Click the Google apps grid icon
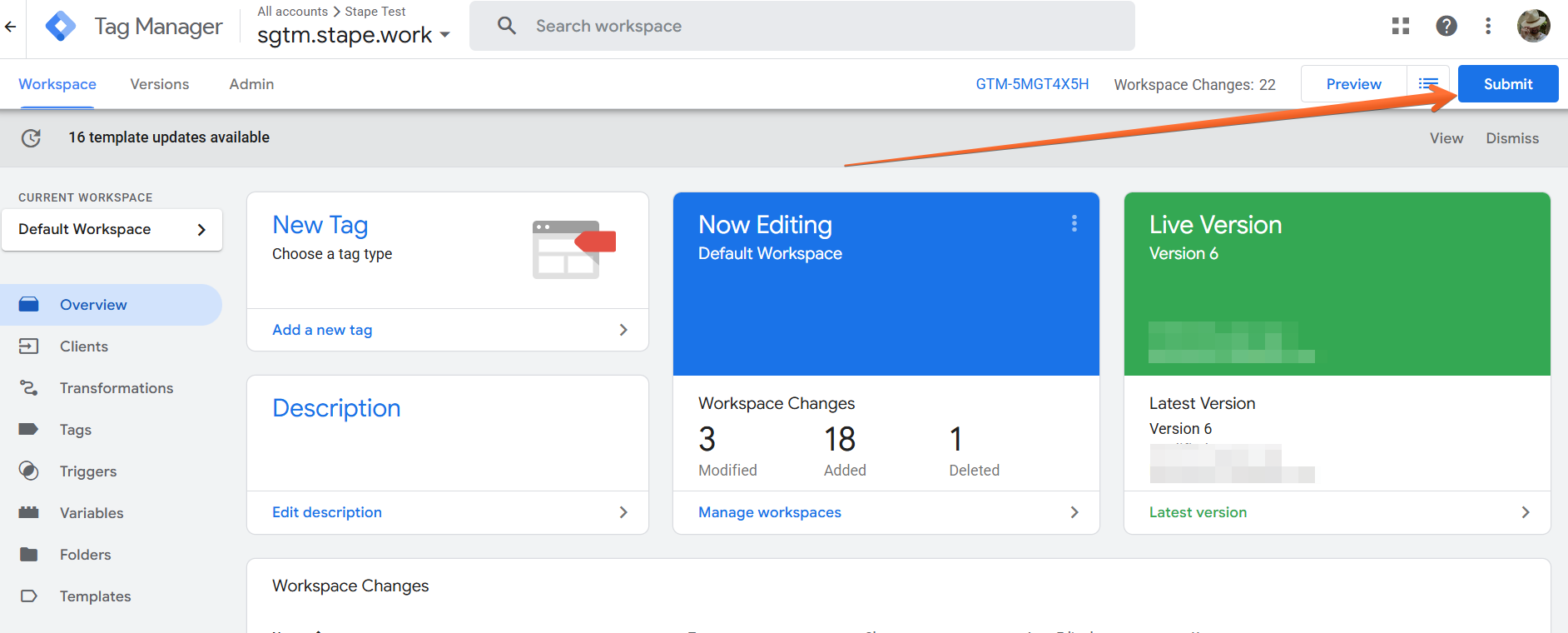1568x633 pixels. (x=1401, y=26)
